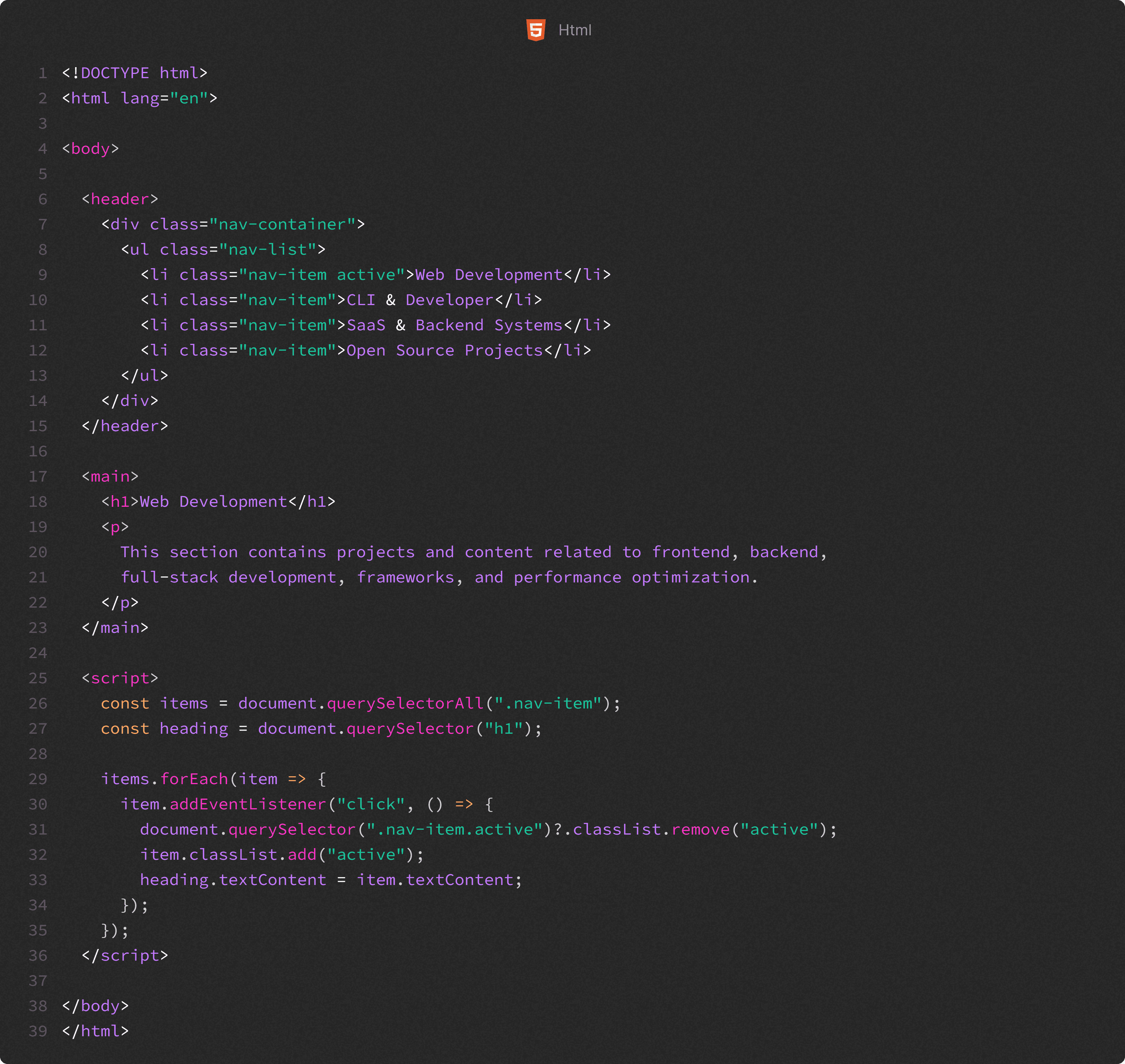Select the 'Html' label next to the logo
Viewport: 1125px width, 1064px height.
[x=575, y=30]
